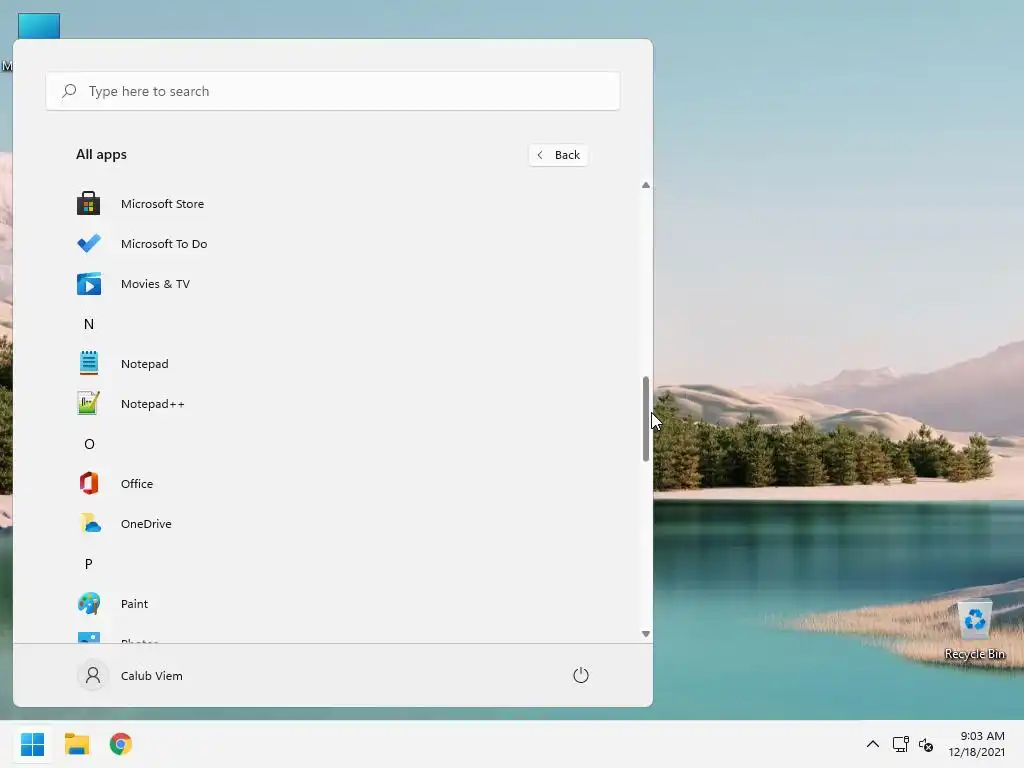Click the Notepad++ text label
Image resolution: width=1024 pixels, height=768 pixels.
tap(153, 404)
